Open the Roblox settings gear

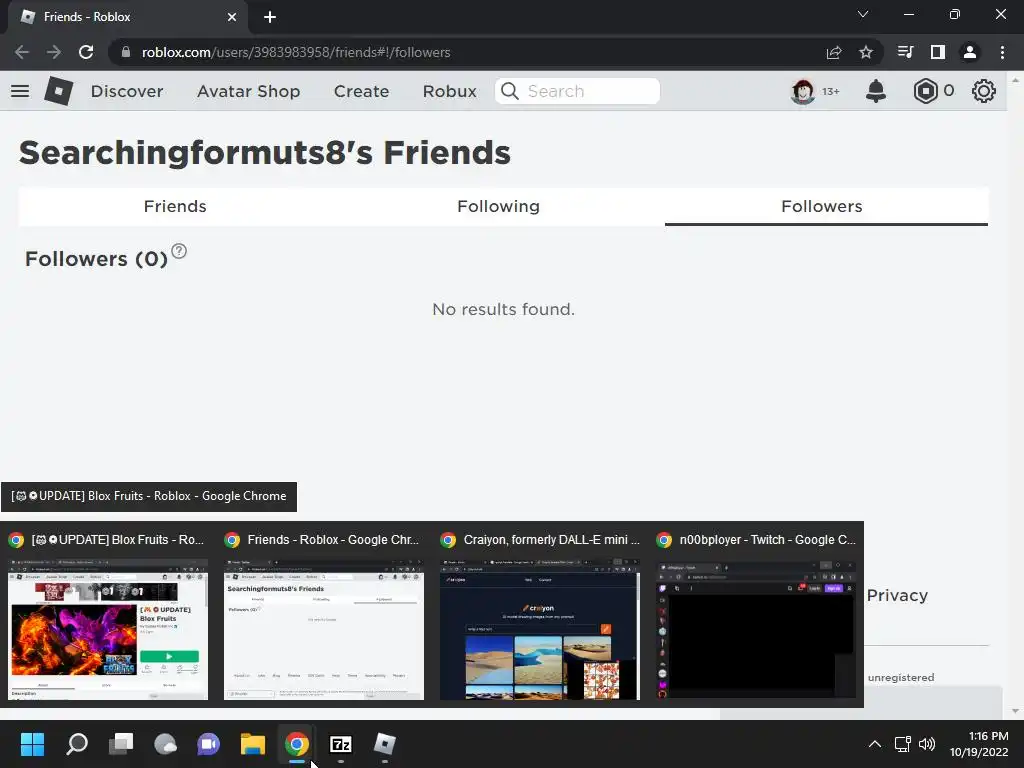pyautogui.click(x=984, y=91)
